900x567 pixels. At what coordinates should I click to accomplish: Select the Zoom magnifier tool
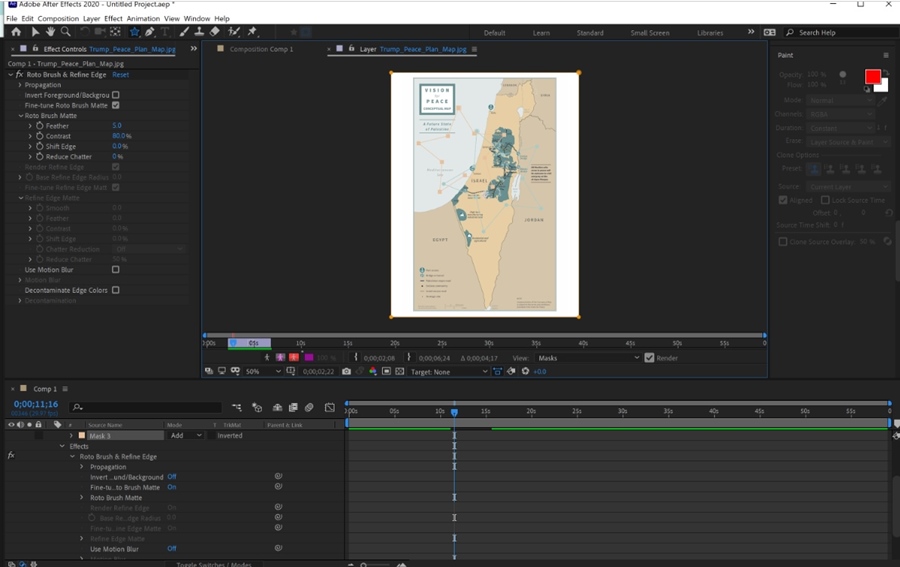[x=66, y=32]
